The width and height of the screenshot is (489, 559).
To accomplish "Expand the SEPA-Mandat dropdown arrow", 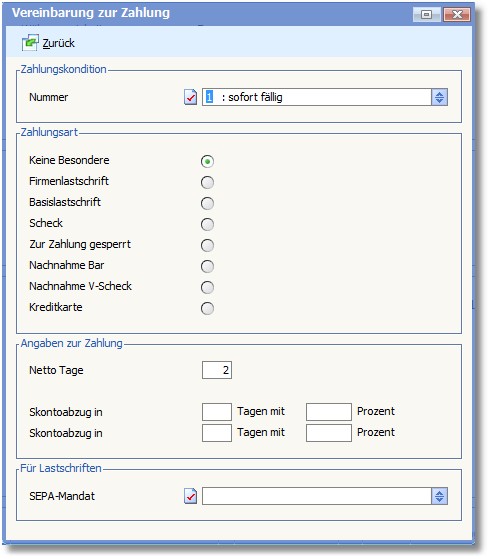I will [x=439, y=496].
